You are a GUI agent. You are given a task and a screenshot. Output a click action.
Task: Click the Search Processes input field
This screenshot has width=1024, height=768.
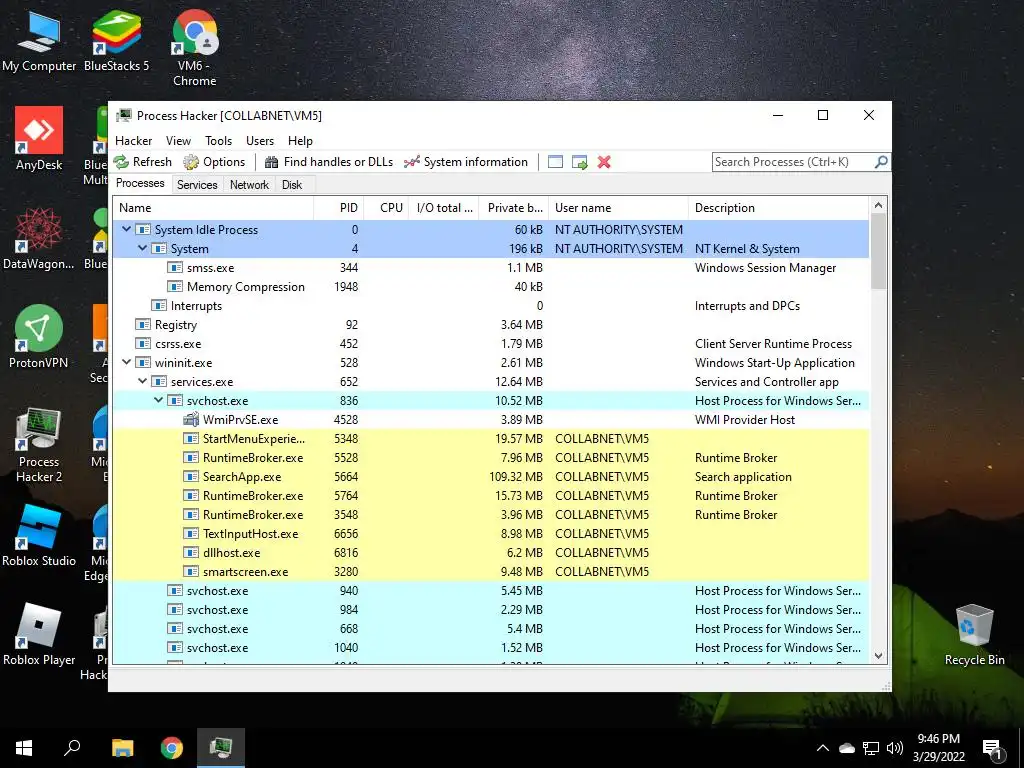[x=793, y=161]
